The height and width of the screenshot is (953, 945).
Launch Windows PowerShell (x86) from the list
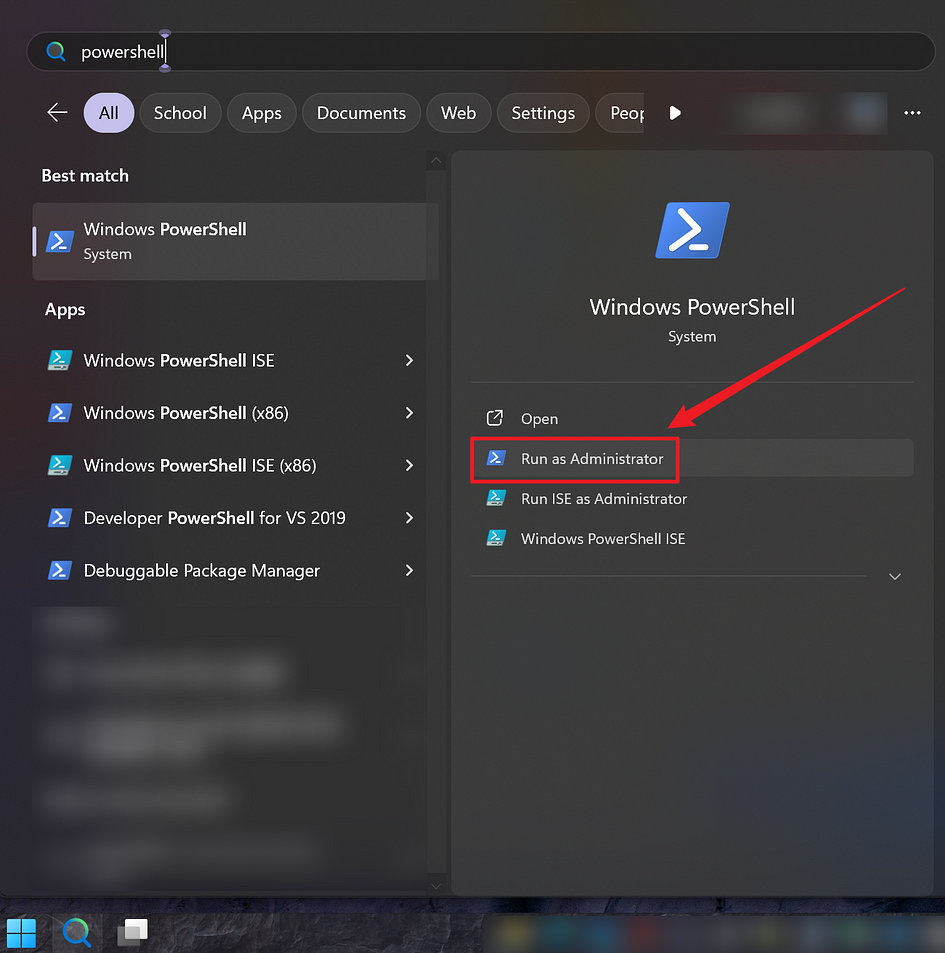(231, 413)
